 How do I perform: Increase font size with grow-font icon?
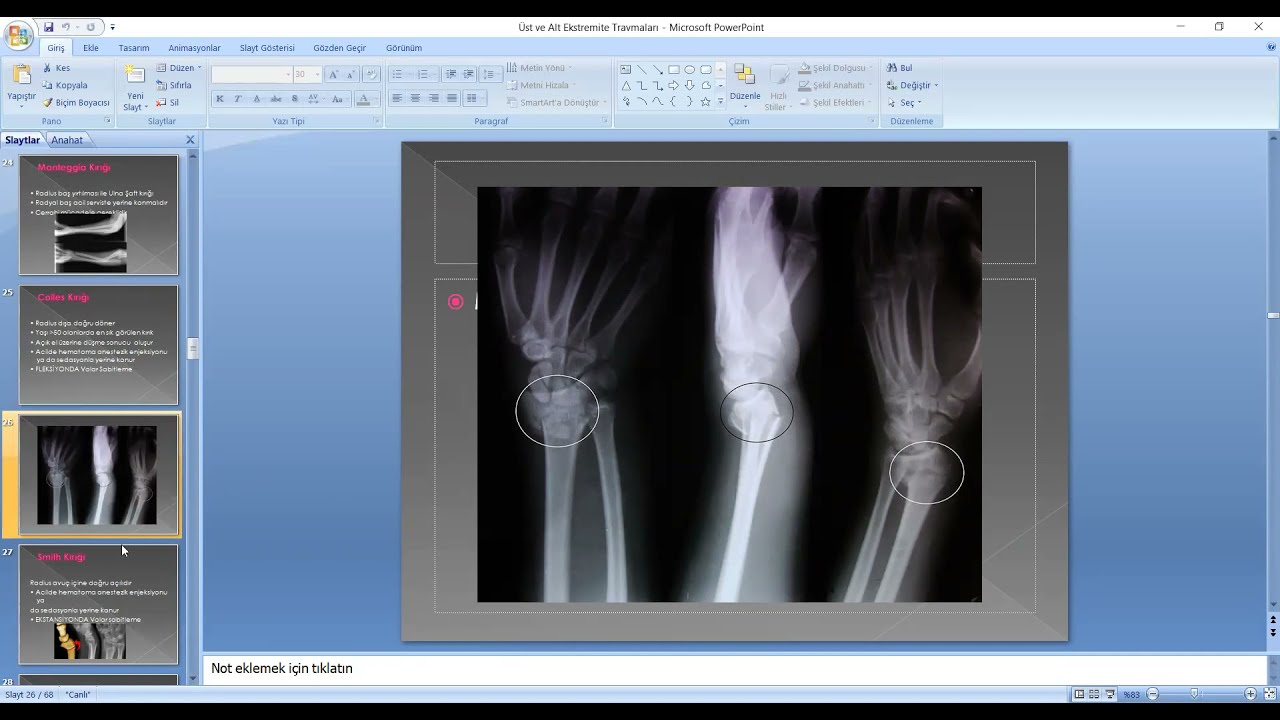tap(334, 74)
